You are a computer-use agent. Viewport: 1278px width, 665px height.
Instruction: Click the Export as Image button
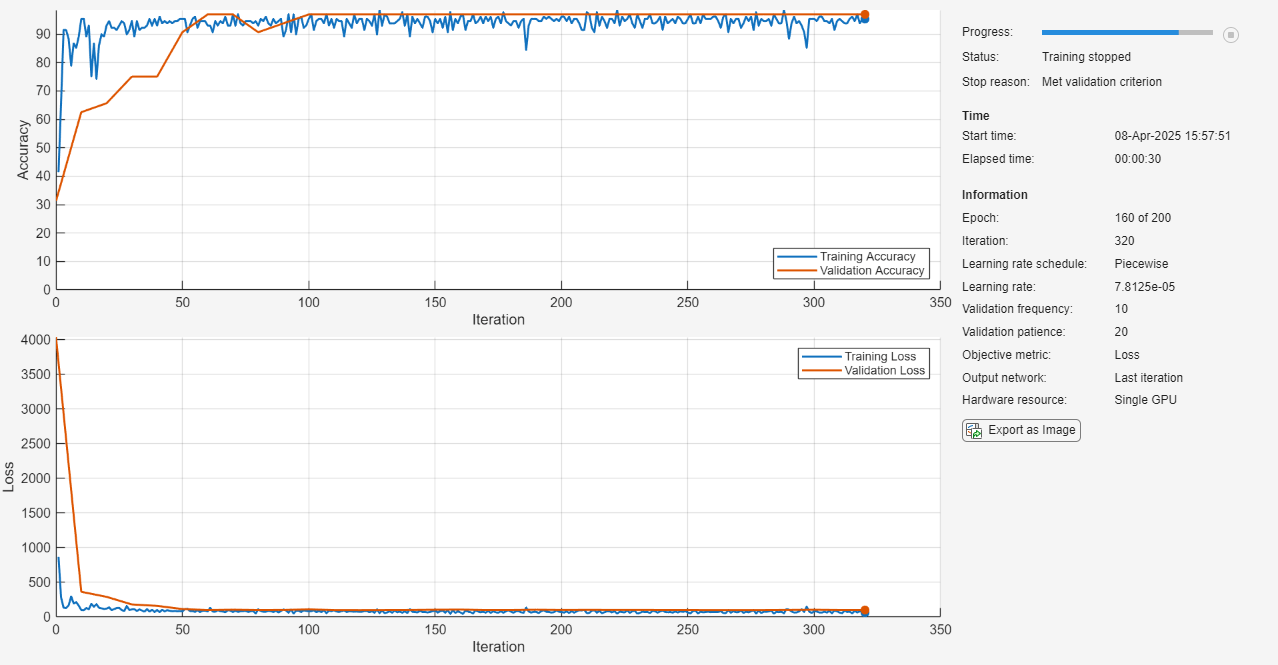(x=1020, y=430)
